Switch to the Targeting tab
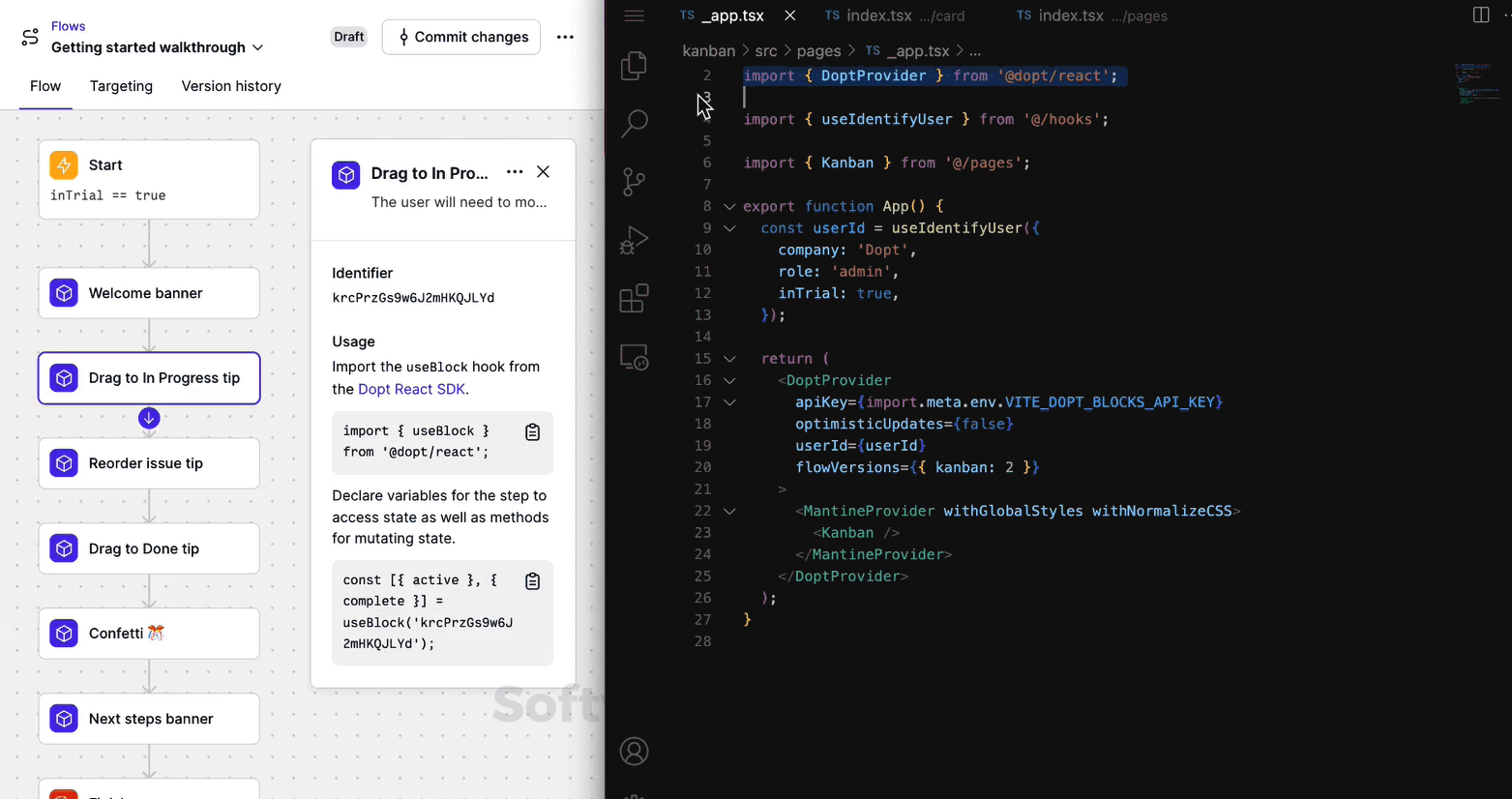Screen dimensions: 1512x799 tap(121, 86)
